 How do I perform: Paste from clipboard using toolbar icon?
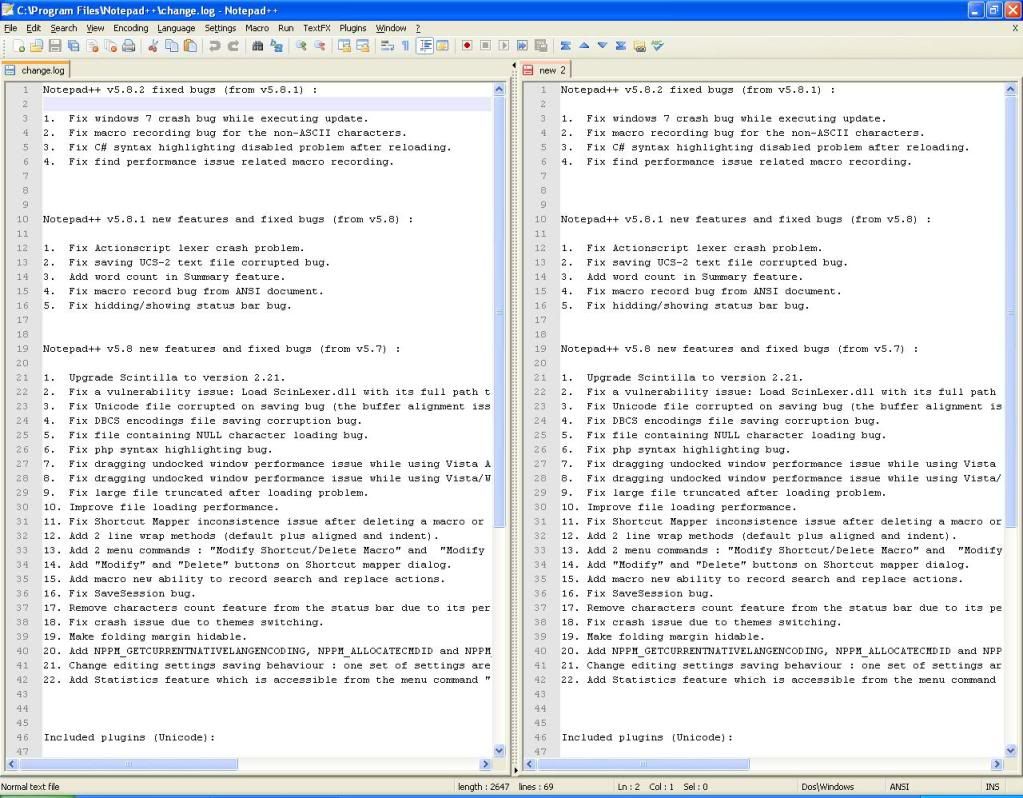pos(190,46)
